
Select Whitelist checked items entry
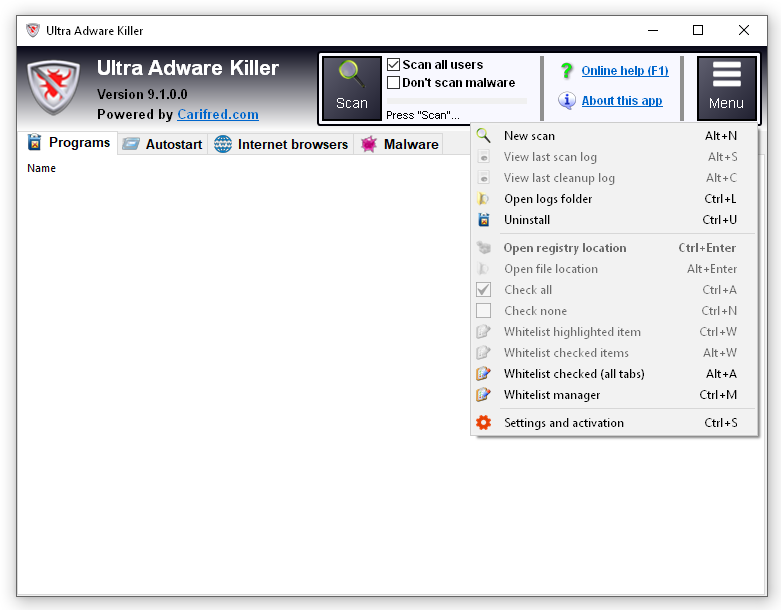tap(614, 353)
